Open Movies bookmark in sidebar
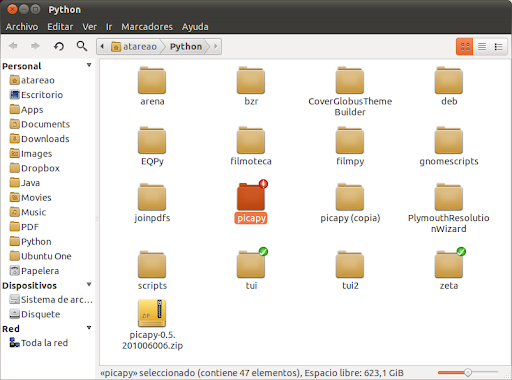 click(30, 198)
